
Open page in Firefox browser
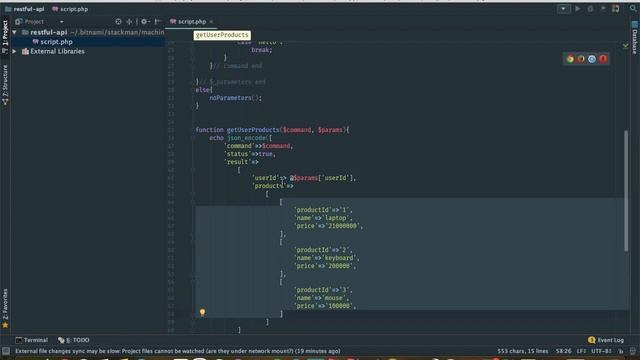[581, 59]
